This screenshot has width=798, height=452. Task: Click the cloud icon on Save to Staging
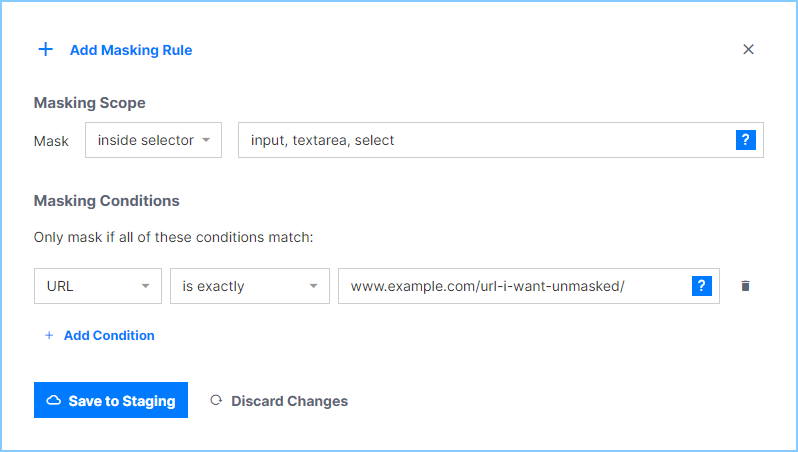pyautogui.click(x=54, y=401)
